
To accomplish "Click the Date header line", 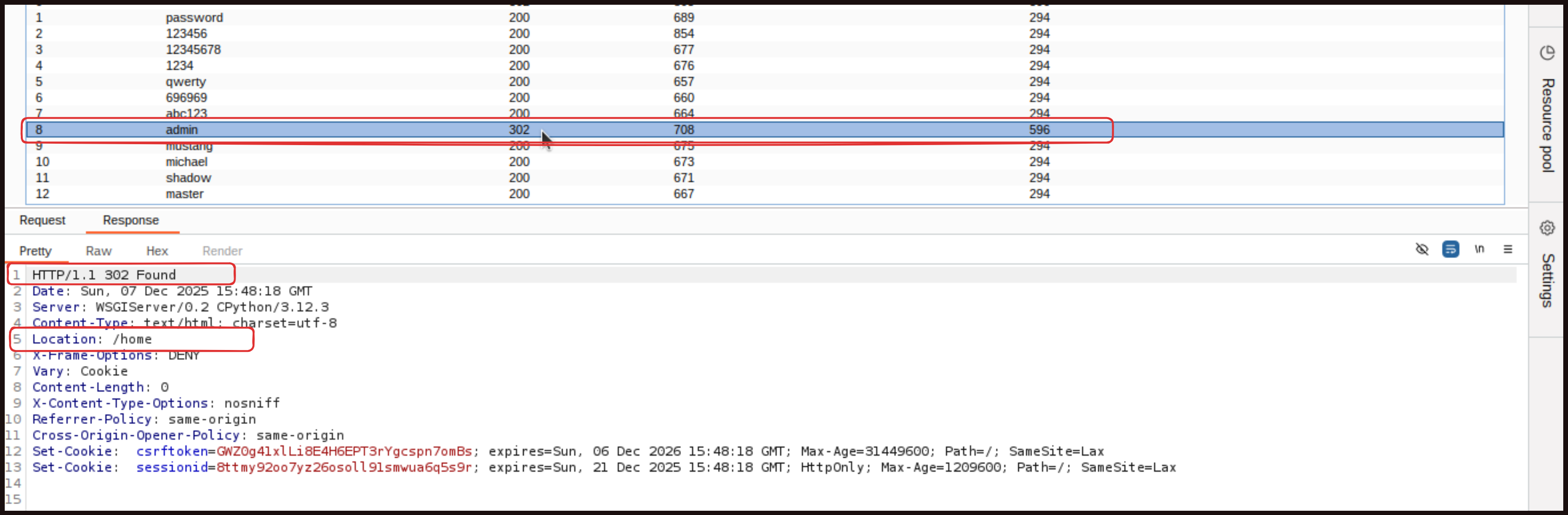I will (x=172, y=291).
